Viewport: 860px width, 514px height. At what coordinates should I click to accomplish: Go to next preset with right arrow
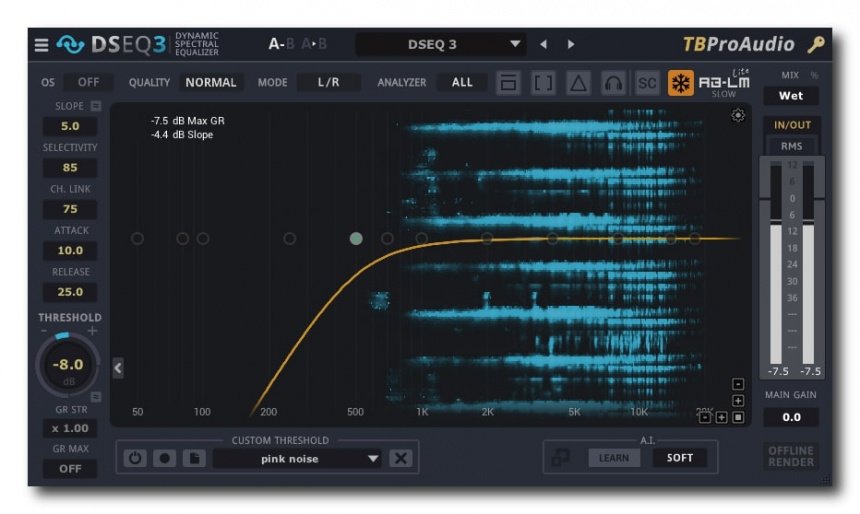(x=571, y=44)
